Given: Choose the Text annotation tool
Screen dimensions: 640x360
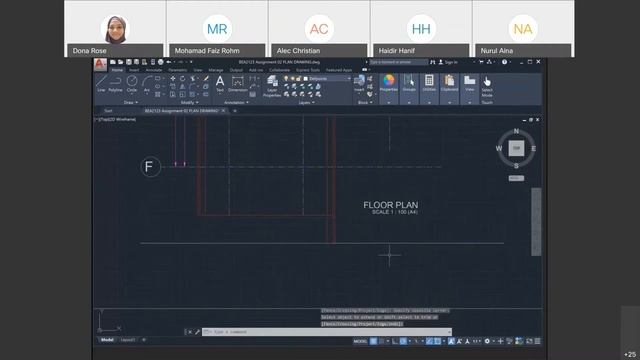Looking at the screenshot, I should click(x=220, y=83).
